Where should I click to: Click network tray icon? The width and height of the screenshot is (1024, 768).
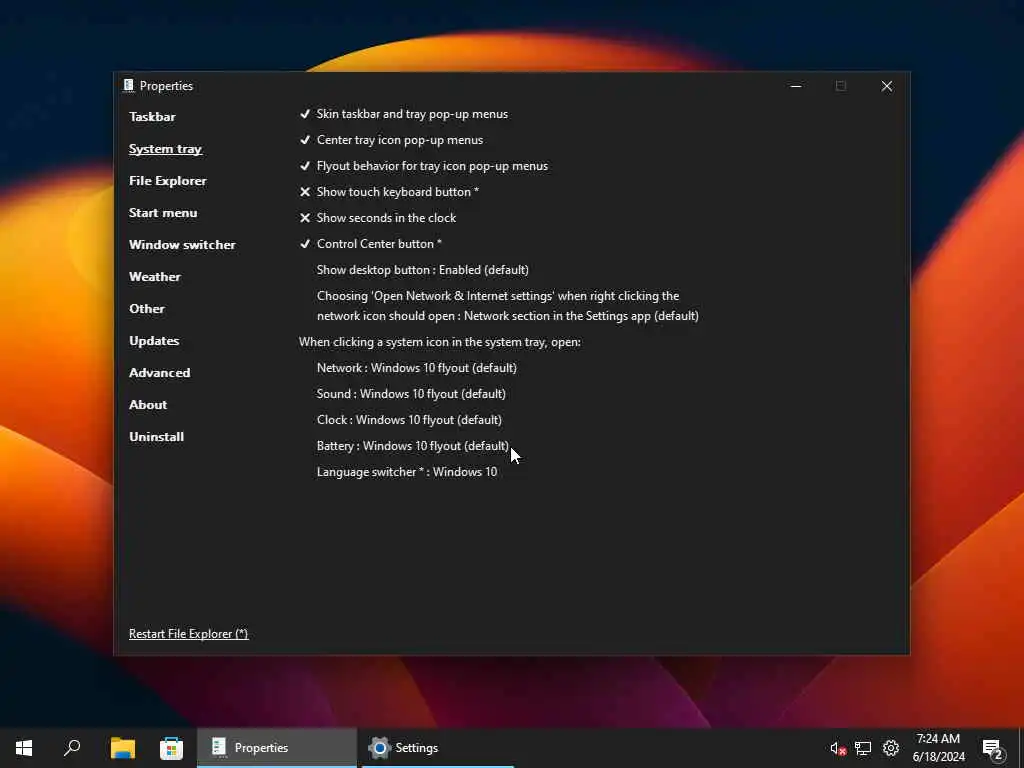(x=863, y=748)
